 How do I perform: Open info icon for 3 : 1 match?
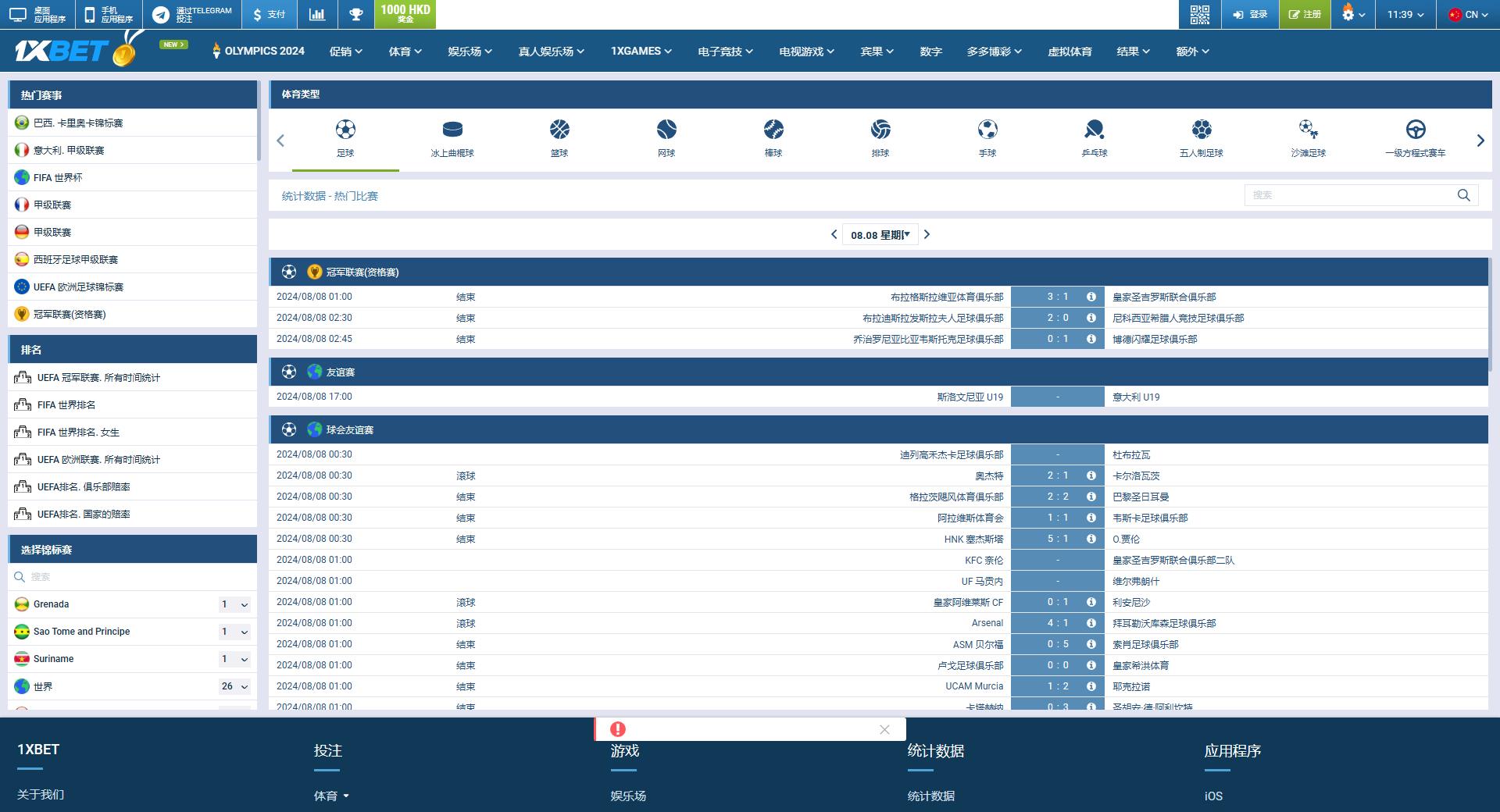1091,297
